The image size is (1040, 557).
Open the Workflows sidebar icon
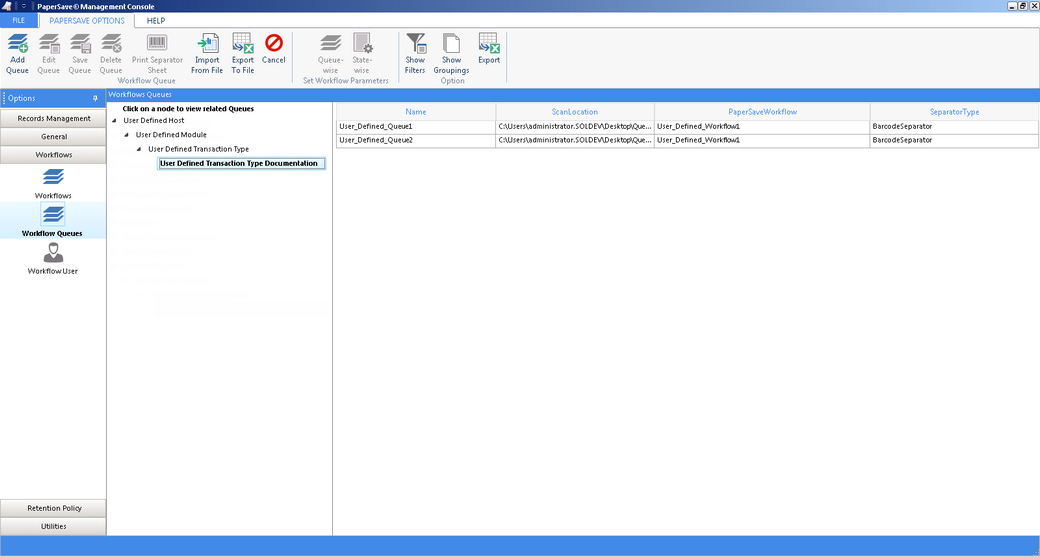(x=53, y=177)
